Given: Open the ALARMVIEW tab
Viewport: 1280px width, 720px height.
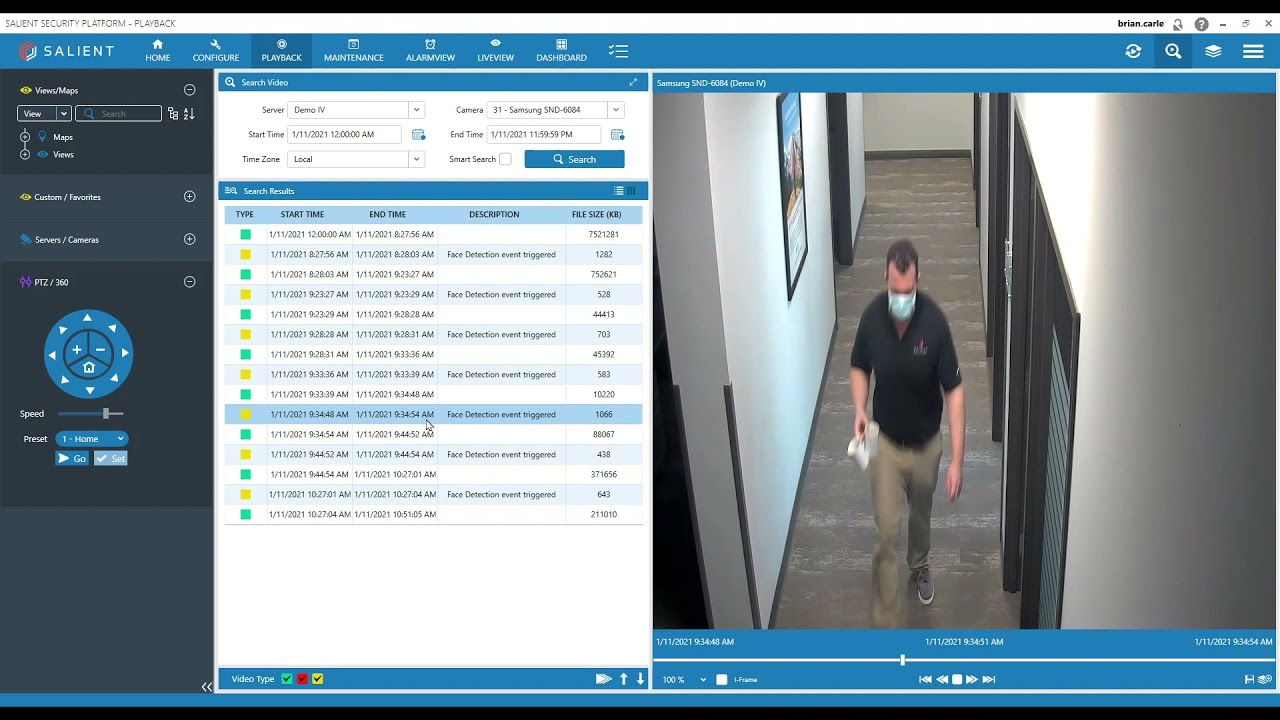Looking at the screenshot, I should [430, 51].
